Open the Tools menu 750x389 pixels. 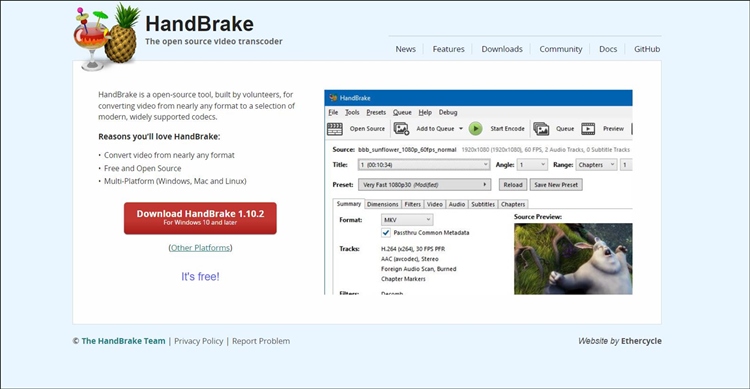click(x=352, y=112)
